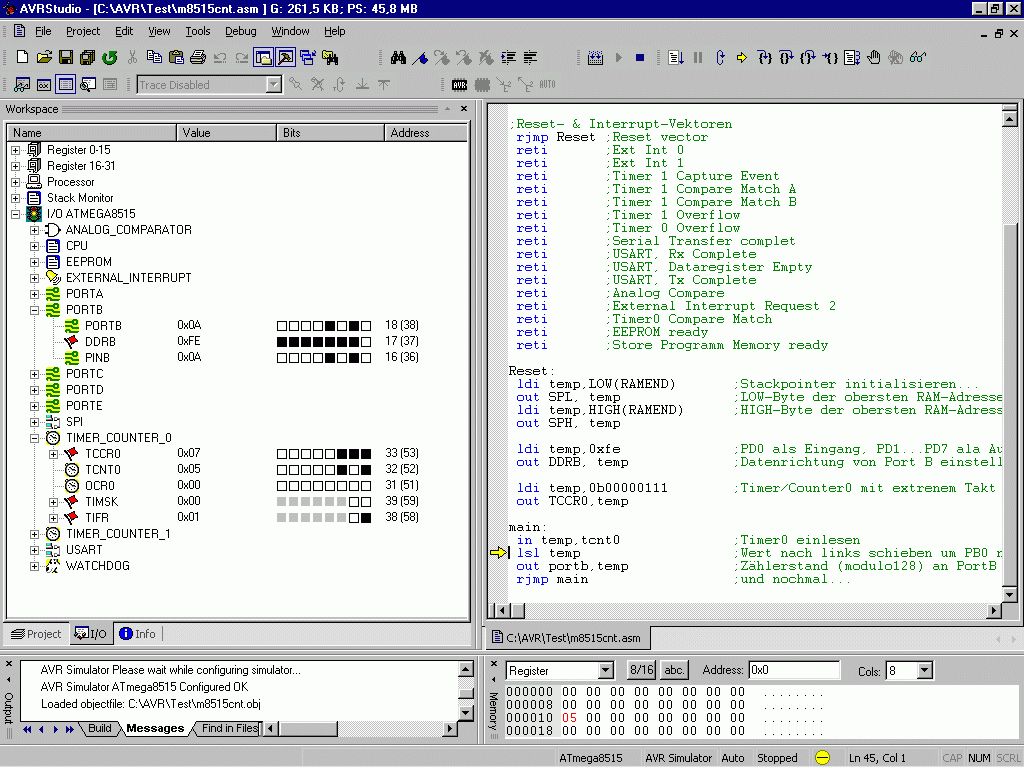The image size is (1024, 768).
Task: Click the memory Address input field
Action: pos(794,670)
